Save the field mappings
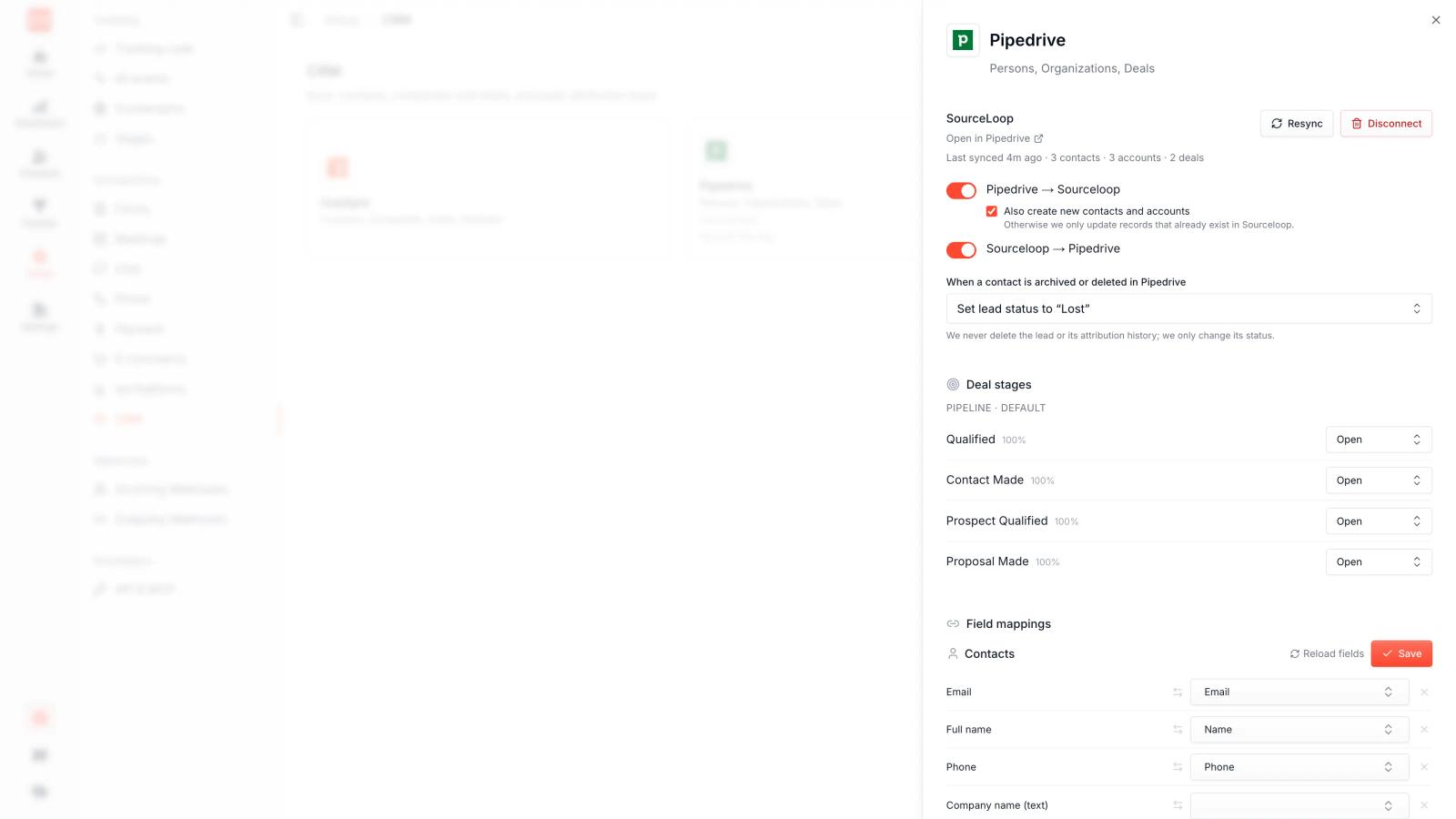The image size is (1456, 819). 1401,653
